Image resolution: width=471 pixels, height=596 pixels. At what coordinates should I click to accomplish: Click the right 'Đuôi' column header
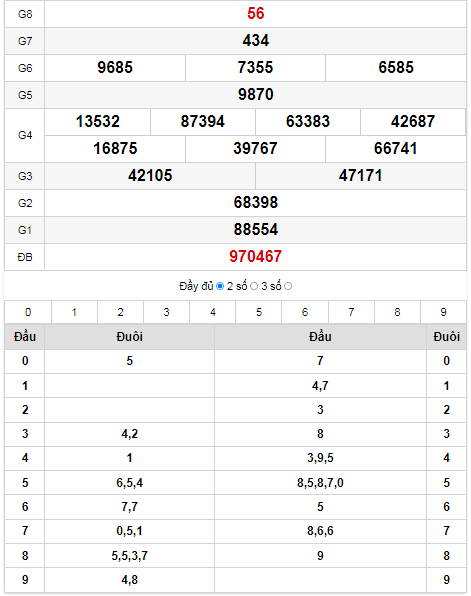446,336
